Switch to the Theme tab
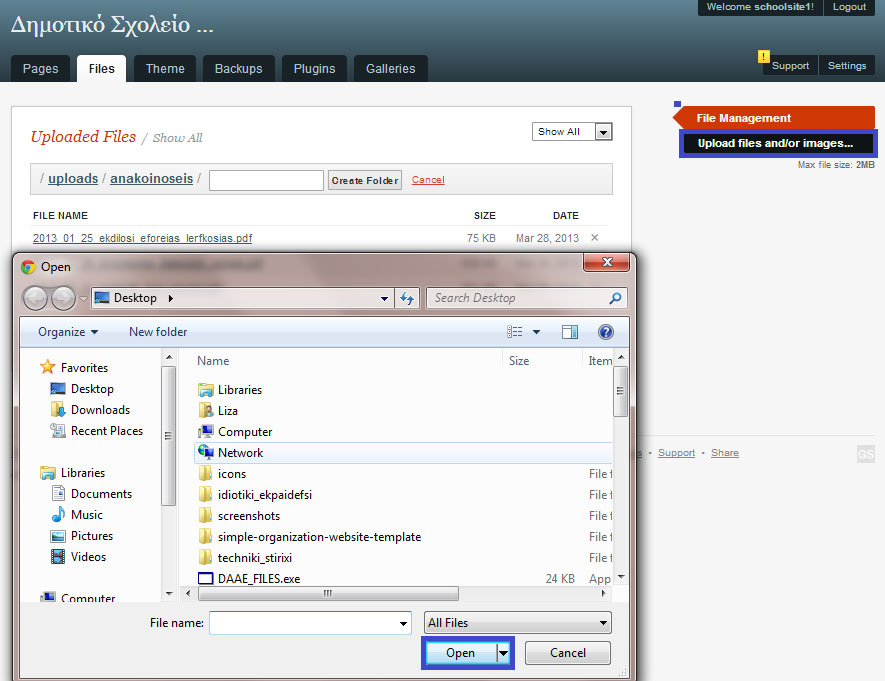The height and width of the screenshot is (681, 885). 165,69
